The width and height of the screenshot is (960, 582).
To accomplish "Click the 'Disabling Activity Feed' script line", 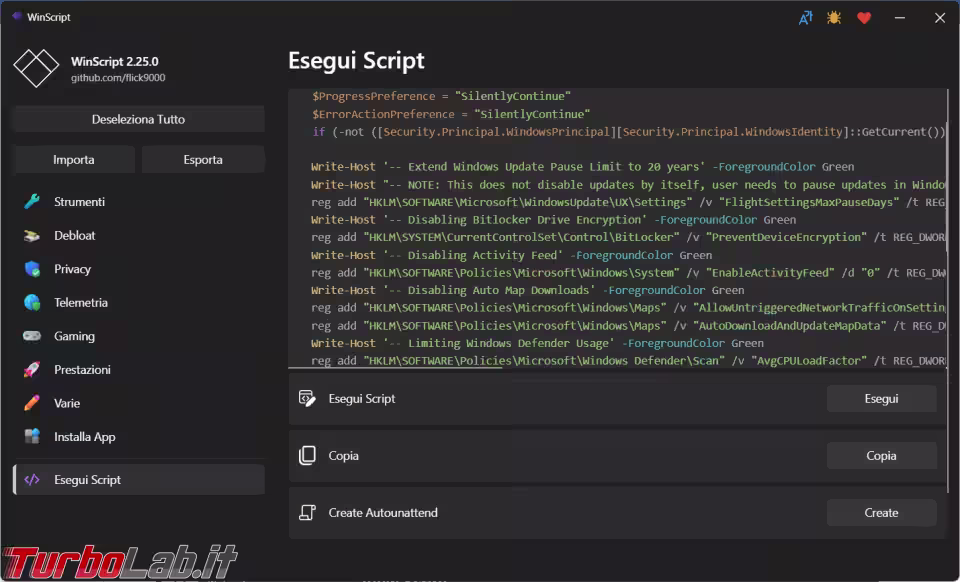I will click(x=511, y=255).
